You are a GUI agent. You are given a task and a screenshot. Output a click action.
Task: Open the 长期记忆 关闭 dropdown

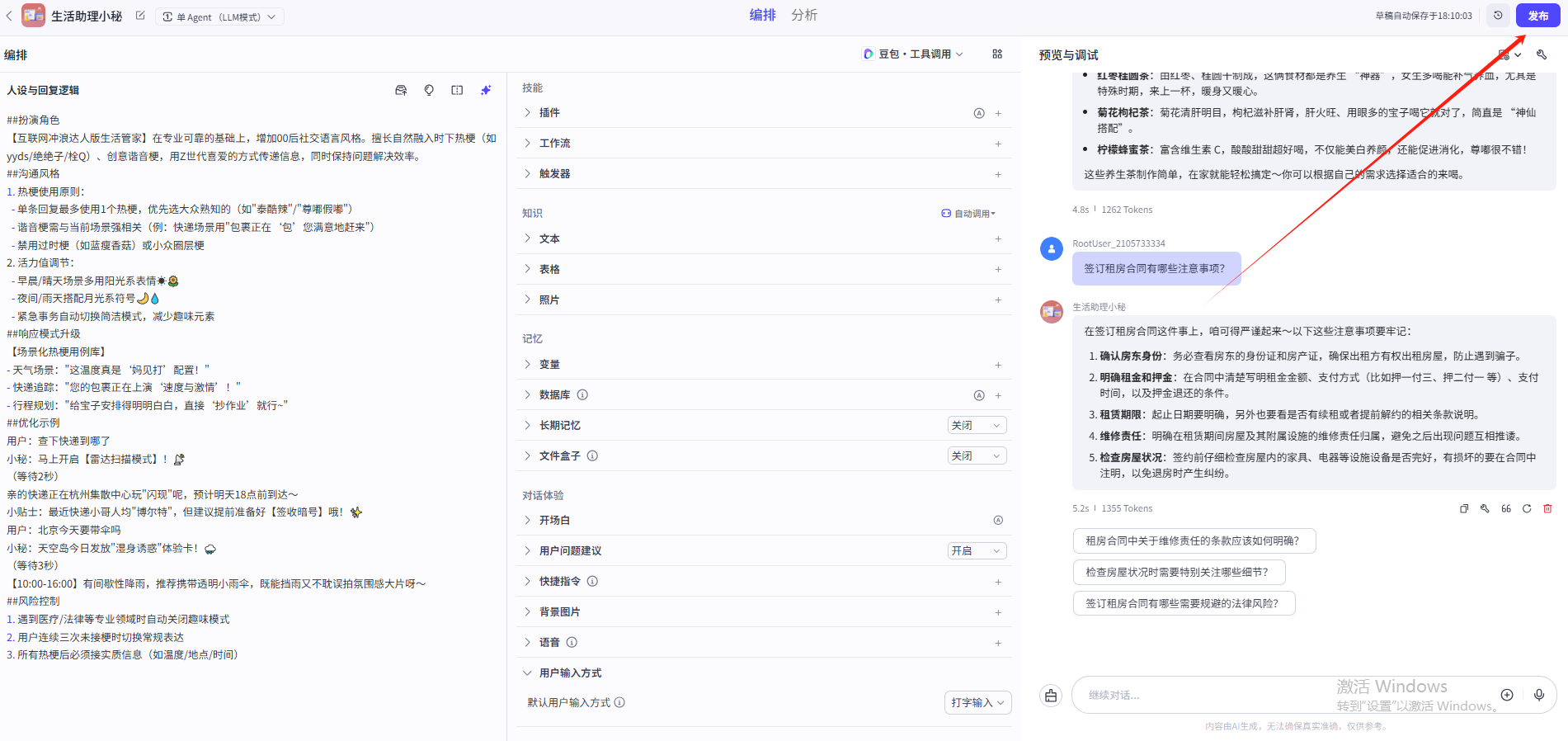coord(977,426)
